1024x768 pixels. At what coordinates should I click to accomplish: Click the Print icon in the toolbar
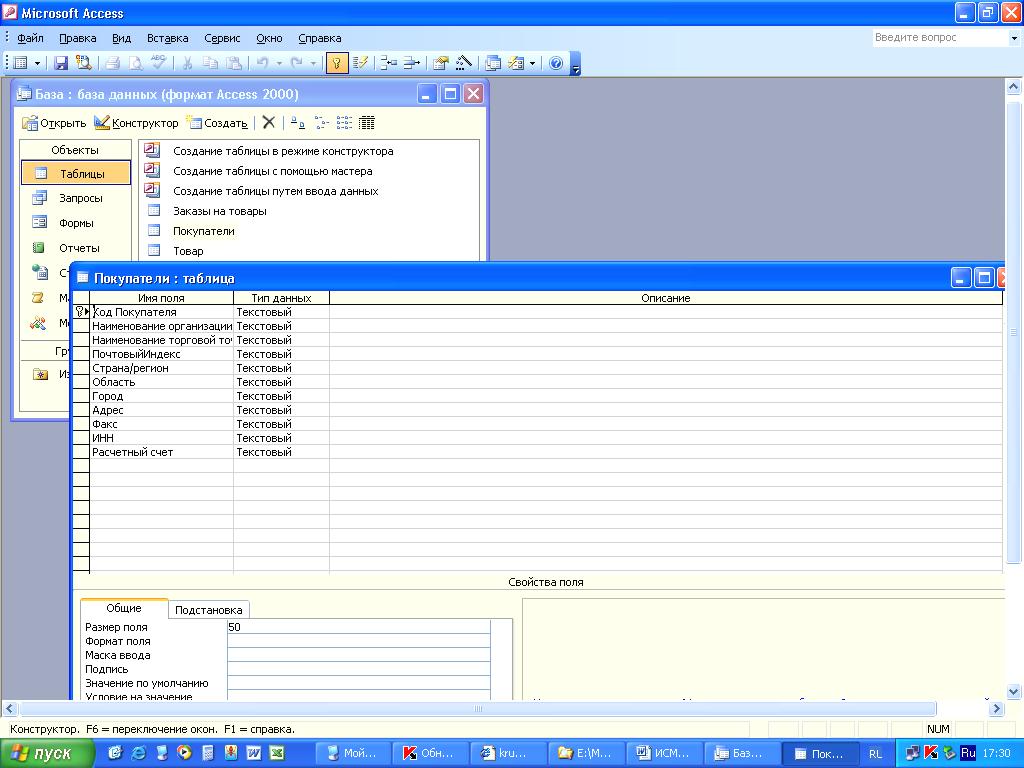click(113, 63)
